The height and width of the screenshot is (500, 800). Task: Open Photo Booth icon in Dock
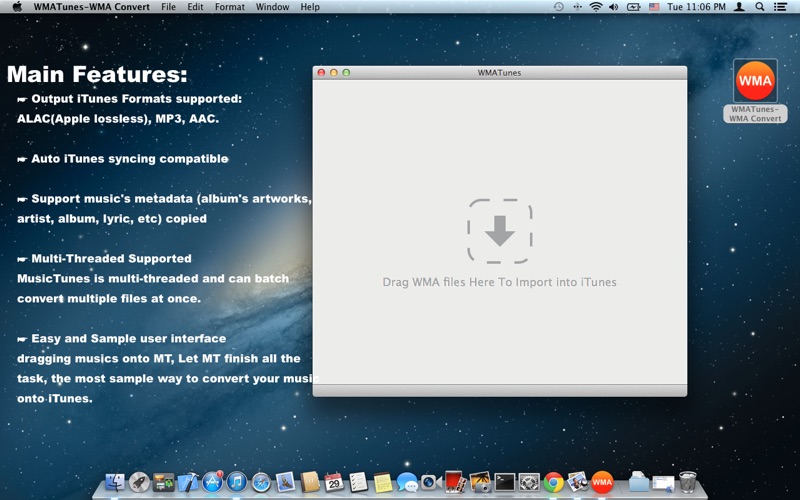coord(455,482)
